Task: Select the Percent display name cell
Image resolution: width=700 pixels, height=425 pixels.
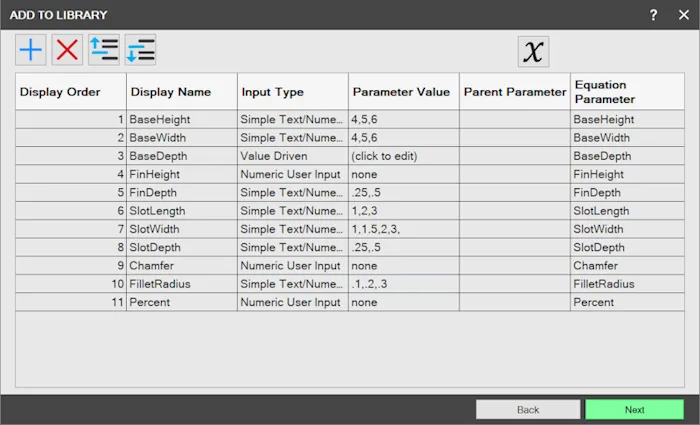Action: (182, 303)
